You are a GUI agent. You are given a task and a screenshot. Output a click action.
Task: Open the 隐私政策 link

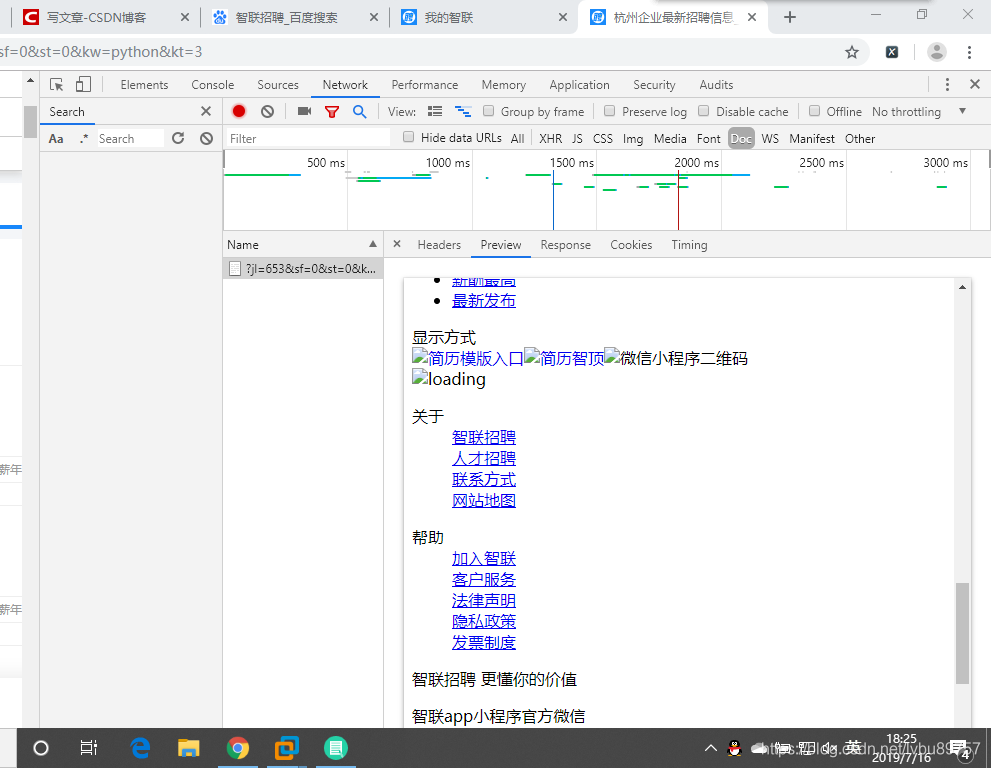coord(483,621)
